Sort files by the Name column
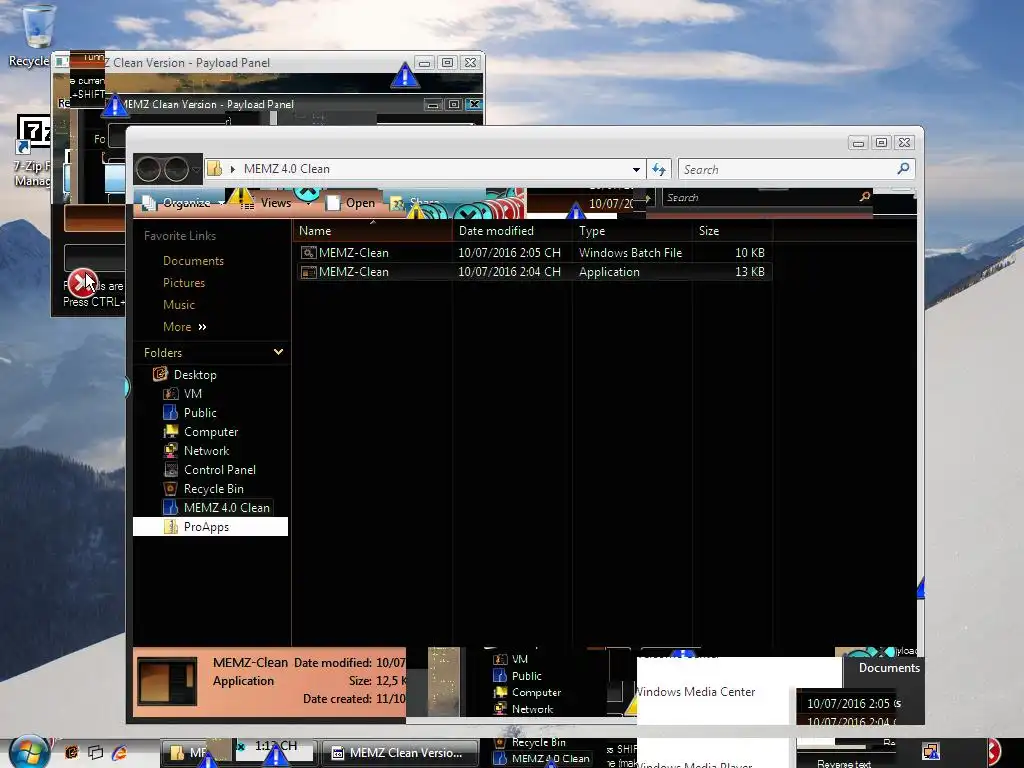1024x768 pixels. (372, 231)
